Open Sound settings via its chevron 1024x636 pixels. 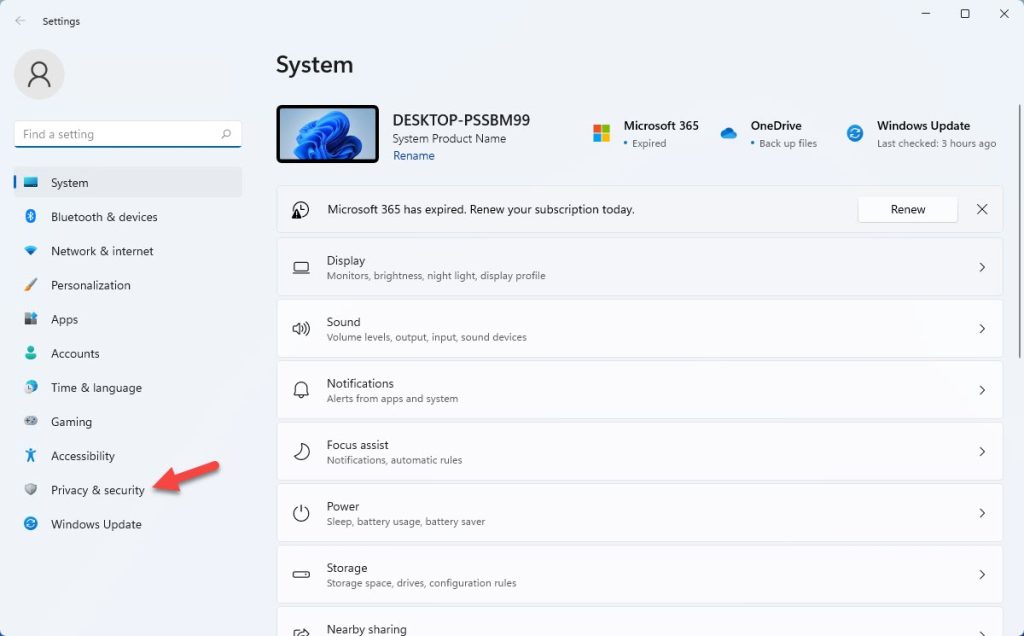[x=982, y=328]
